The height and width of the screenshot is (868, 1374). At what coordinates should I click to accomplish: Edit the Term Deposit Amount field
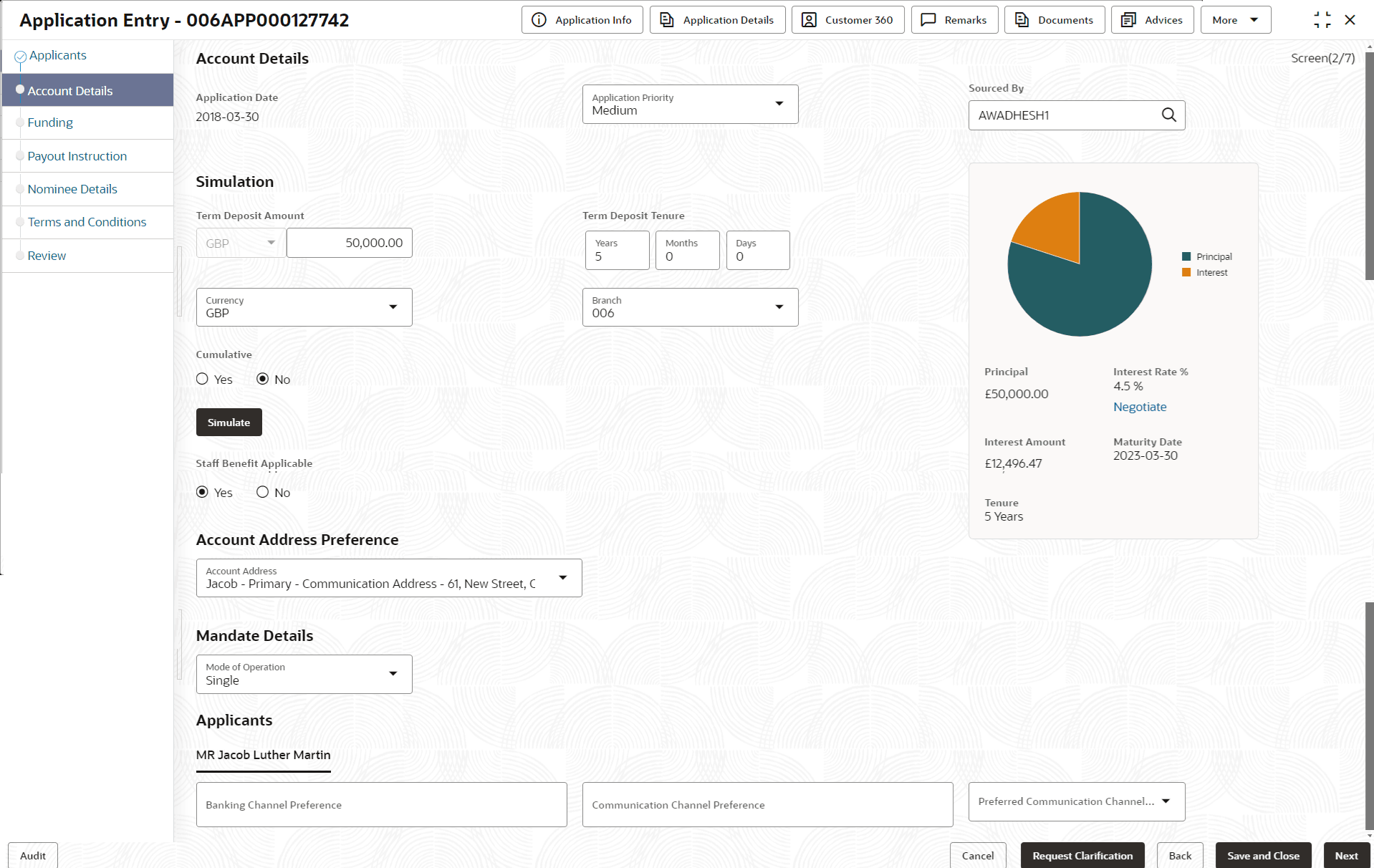click(x=349, y=243)
